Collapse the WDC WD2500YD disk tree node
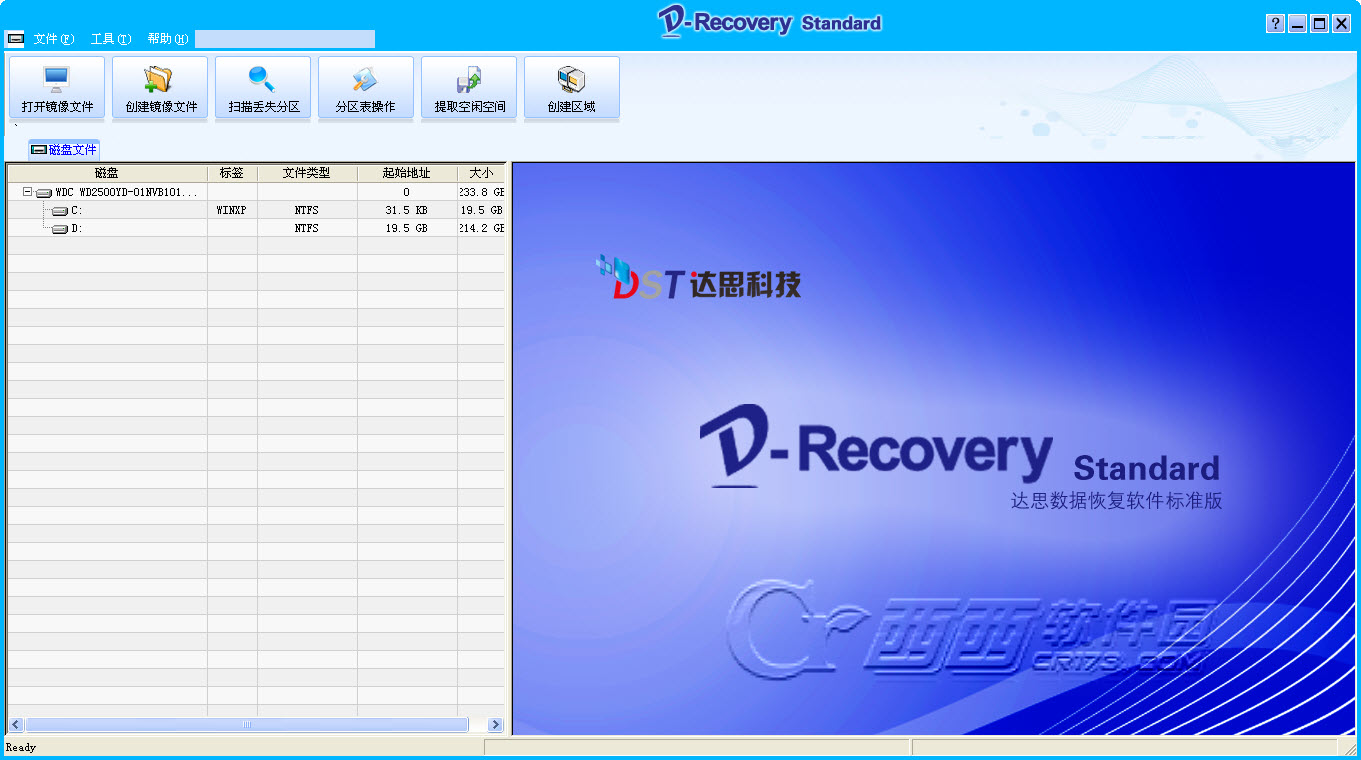The height and width of the screenshot is (760, 1361). [x=28, y=192]
